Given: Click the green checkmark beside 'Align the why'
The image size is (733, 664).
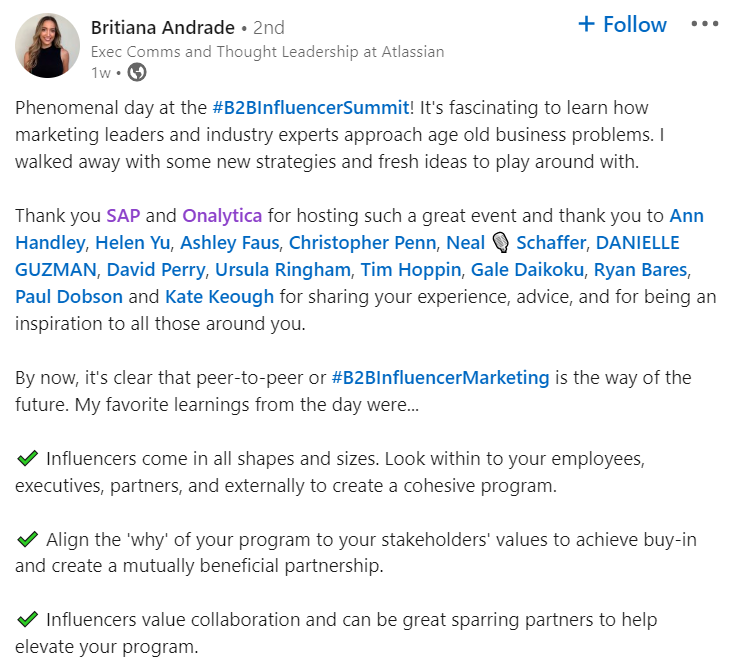Looking at the screenshot, I should point(28,539).
